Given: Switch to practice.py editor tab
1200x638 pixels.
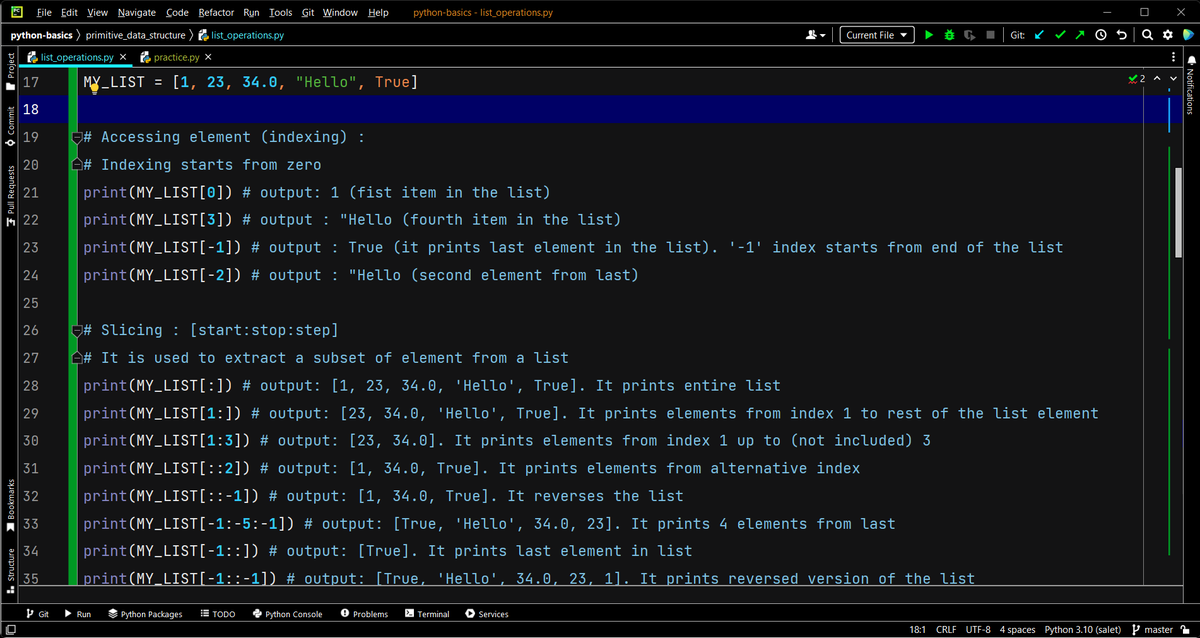Looking at the screenshot, I should pos(174,57).
